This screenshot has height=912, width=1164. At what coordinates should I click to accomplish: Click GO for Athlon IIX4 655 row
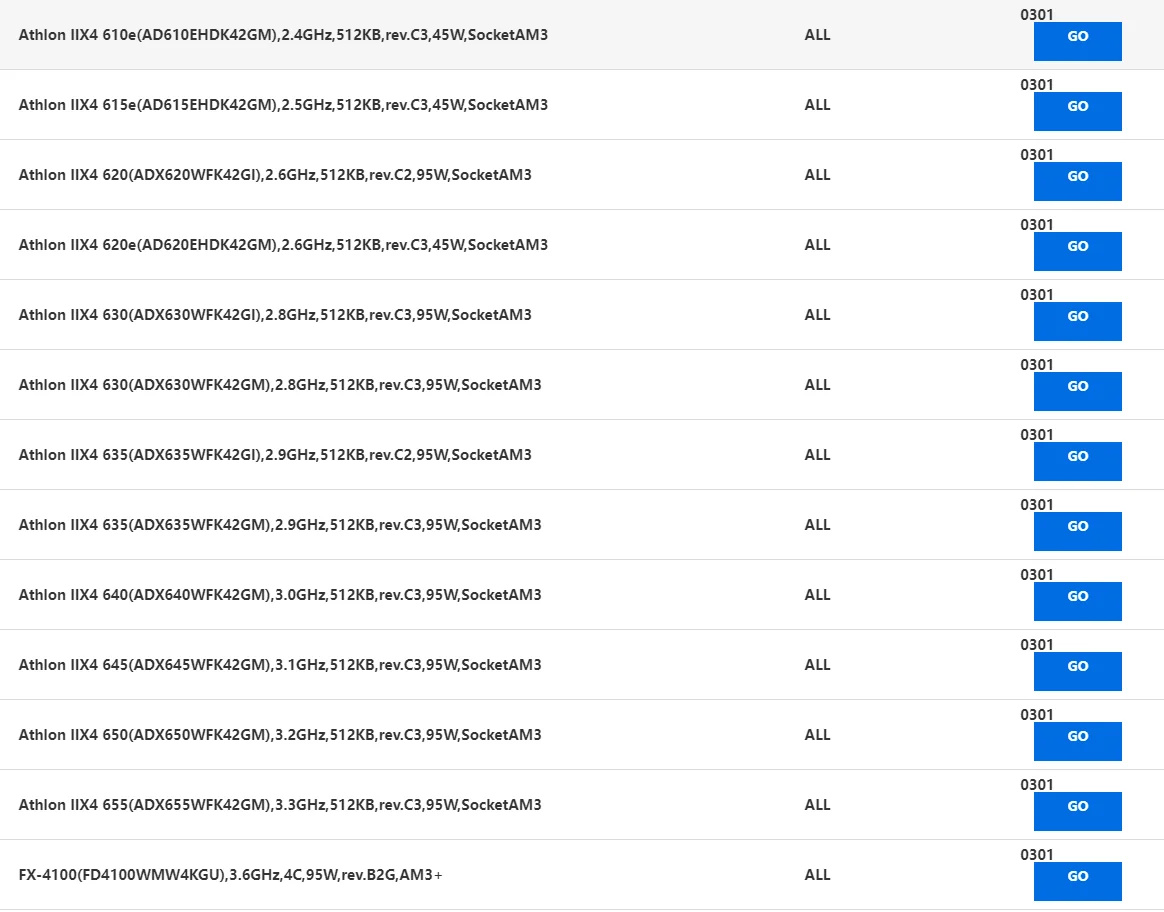pyautogui.click(x=1077, y=811)
